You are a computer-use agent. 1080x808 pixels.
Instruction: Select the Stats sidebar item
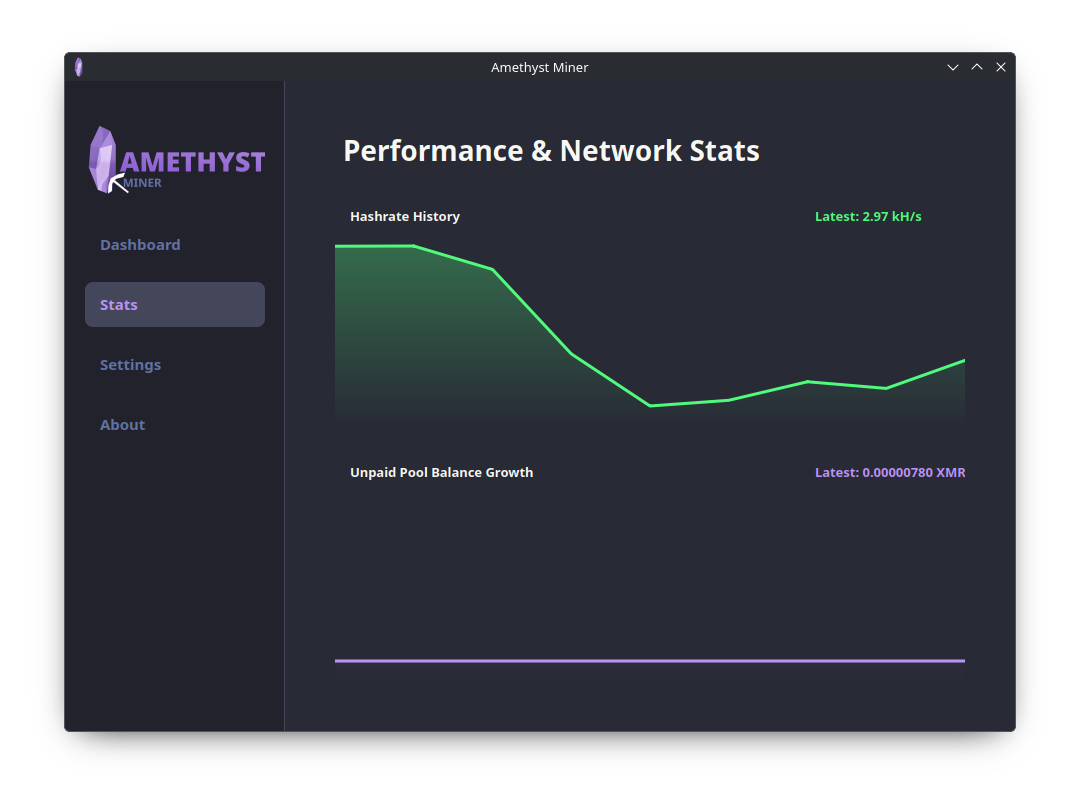(x=174, y=304)
